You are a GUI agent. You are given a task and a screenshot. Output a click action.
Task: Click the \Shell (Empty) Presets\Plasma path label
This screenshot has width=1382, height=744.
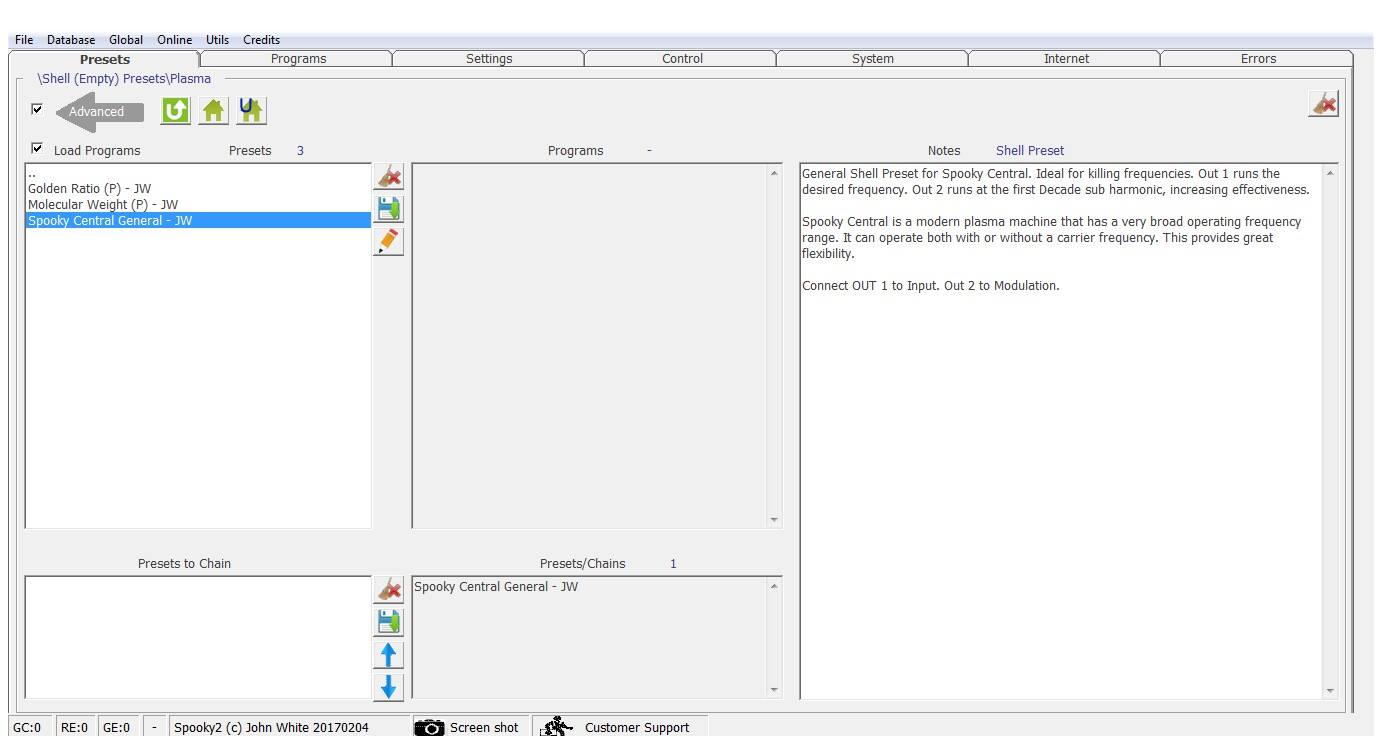pyautogui.click(x=124, y=78)
